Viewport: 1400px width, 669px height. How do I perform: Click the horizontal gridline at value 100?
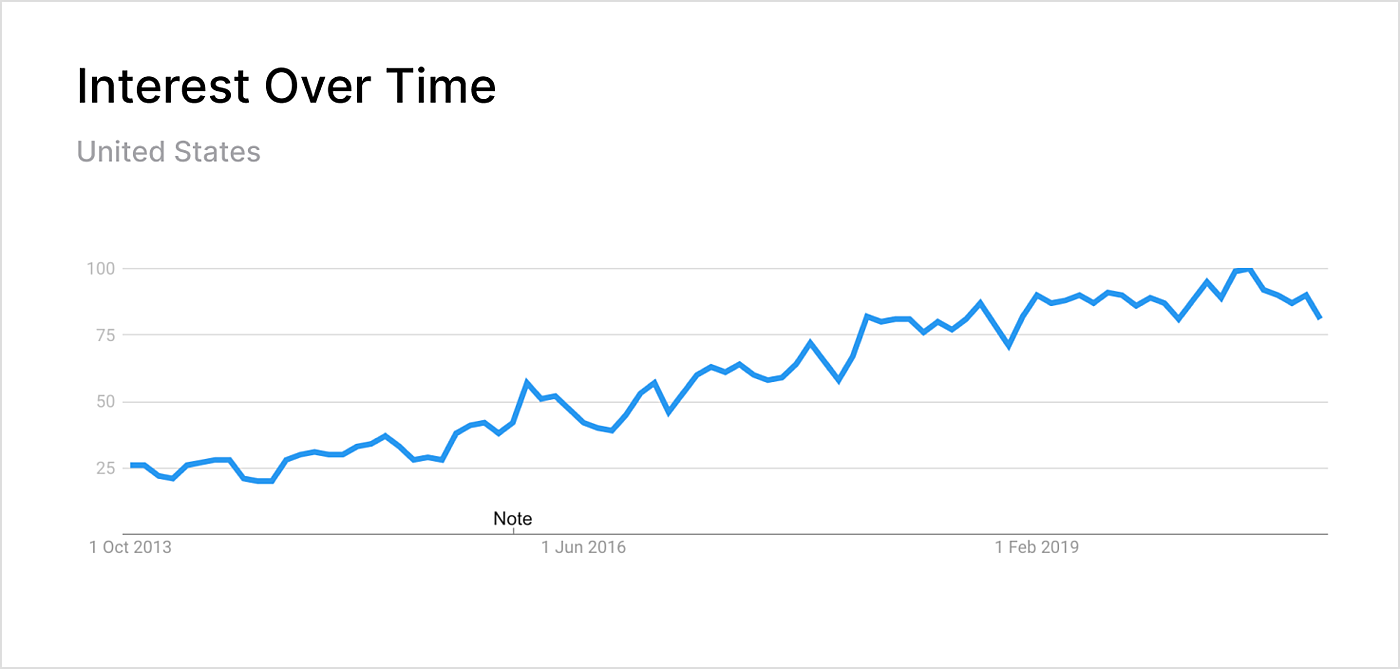click(700, 269)
